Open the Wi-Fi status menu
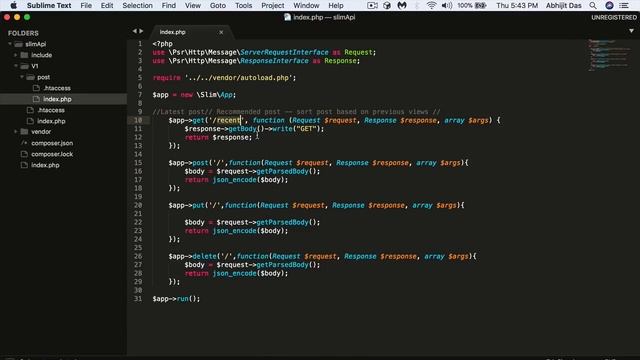This screenshot has width=640, height=360. tap(431, 5)
